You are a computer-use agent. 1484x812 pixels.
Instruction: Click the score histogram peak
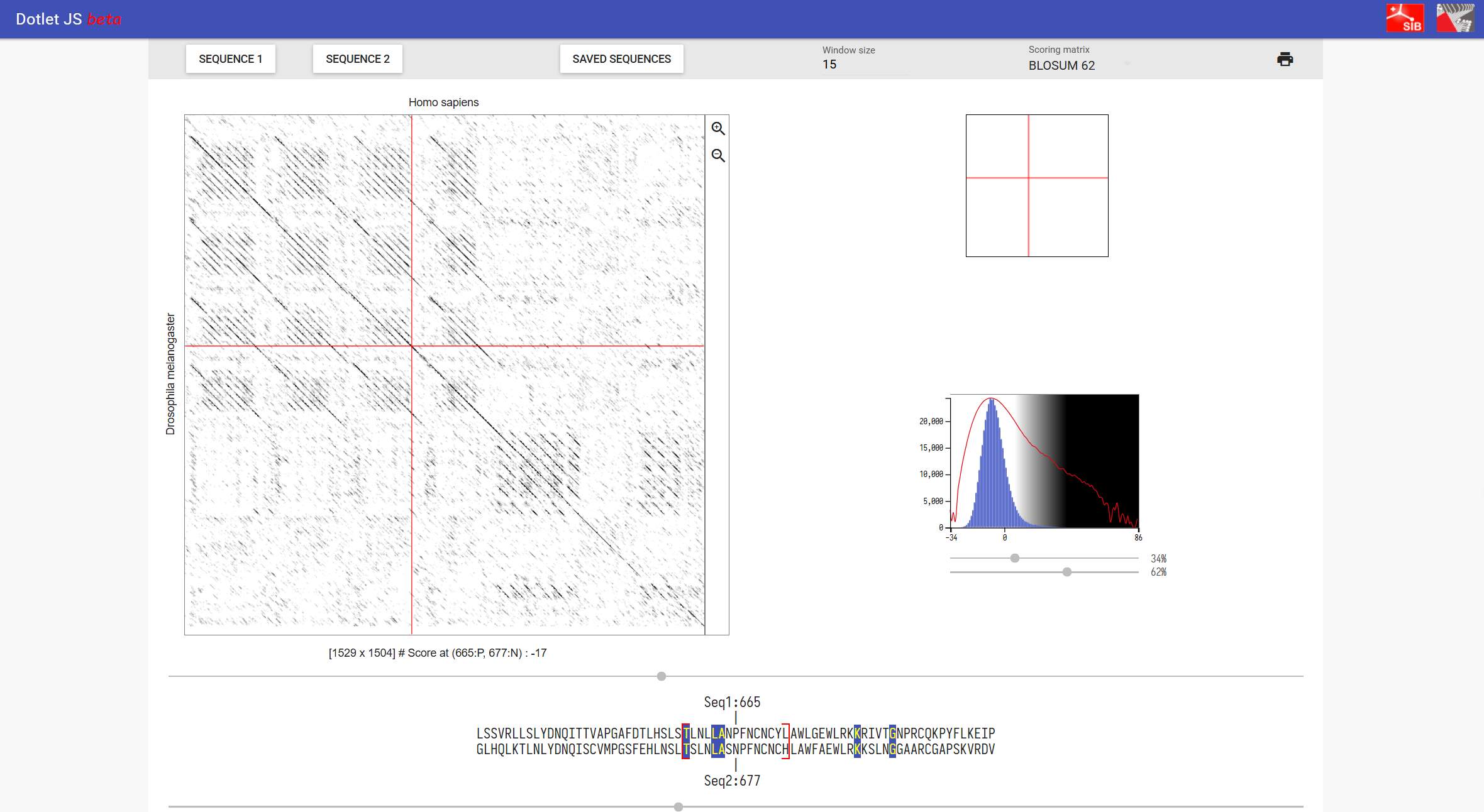pyautogui.click(x=992, y=402)
